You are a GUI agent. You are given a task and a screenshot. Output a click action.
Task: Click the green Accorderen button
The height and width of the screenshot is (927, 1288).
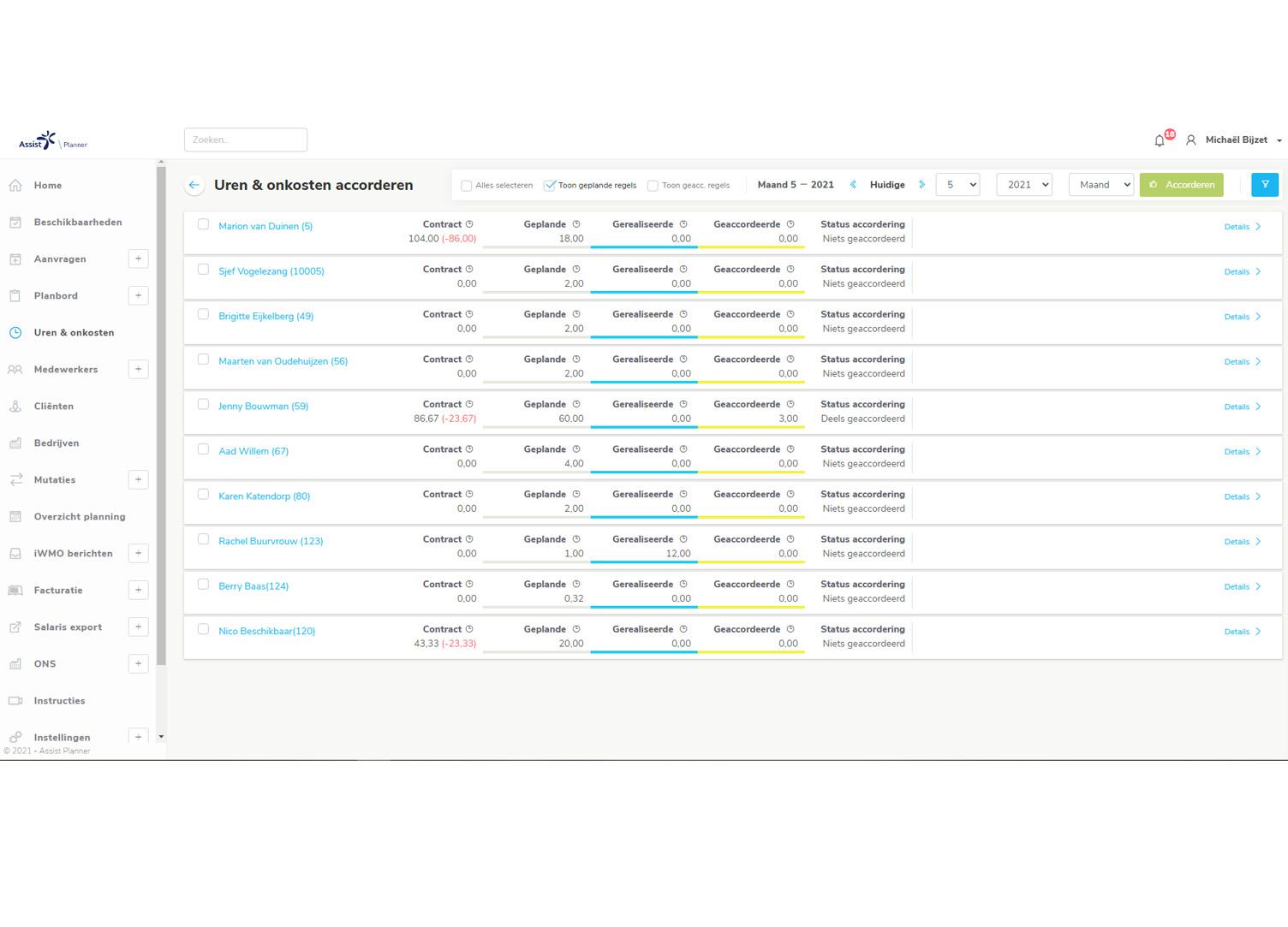pos(1181,185)
